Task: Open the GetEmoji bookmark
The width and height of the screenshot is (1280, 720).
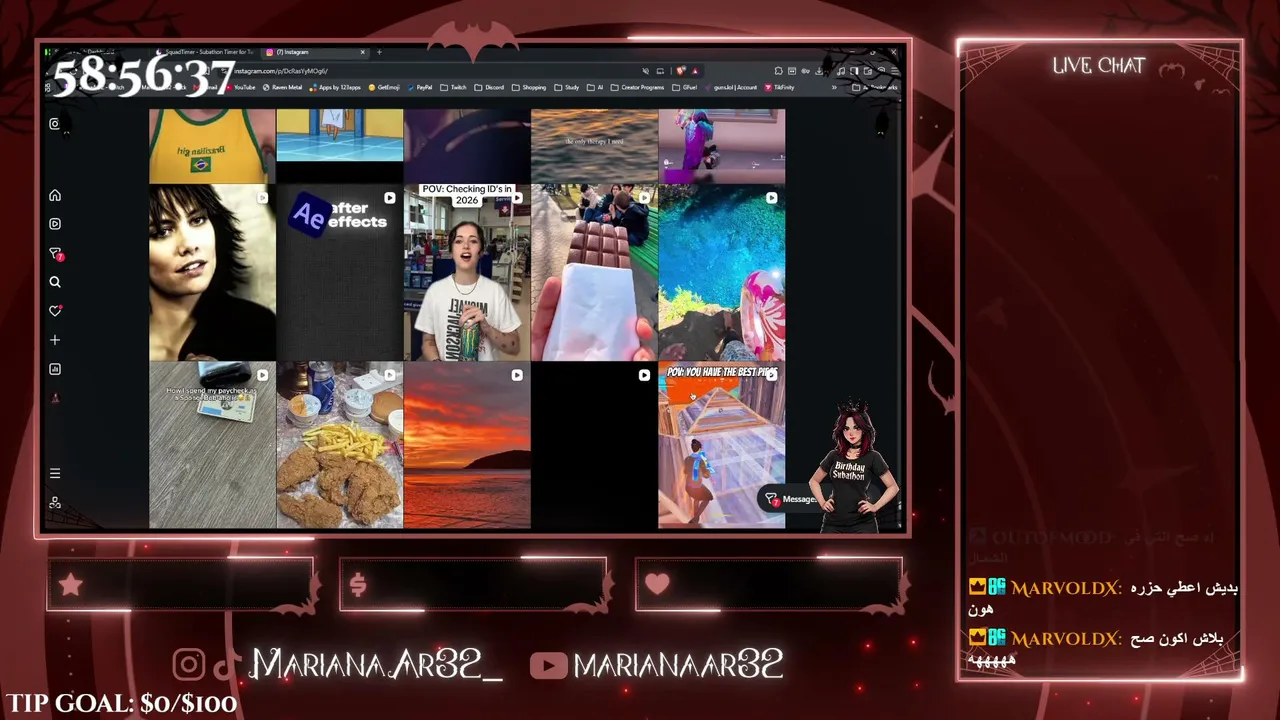Action: click(385, 88)
